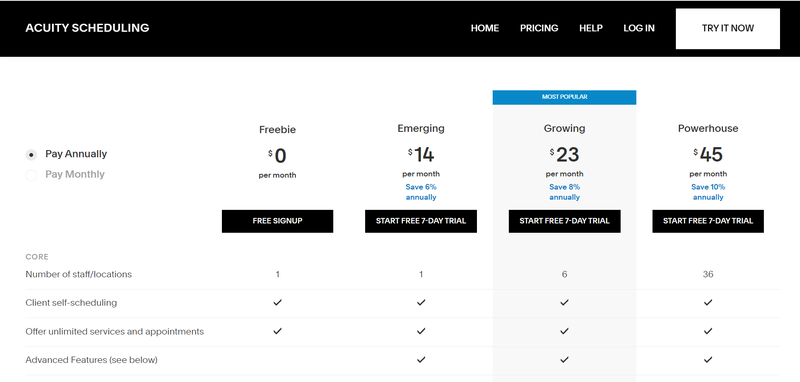Click the Most Popular banner
The width and height of the screenshot is (800, 382).
click(564, 97)
